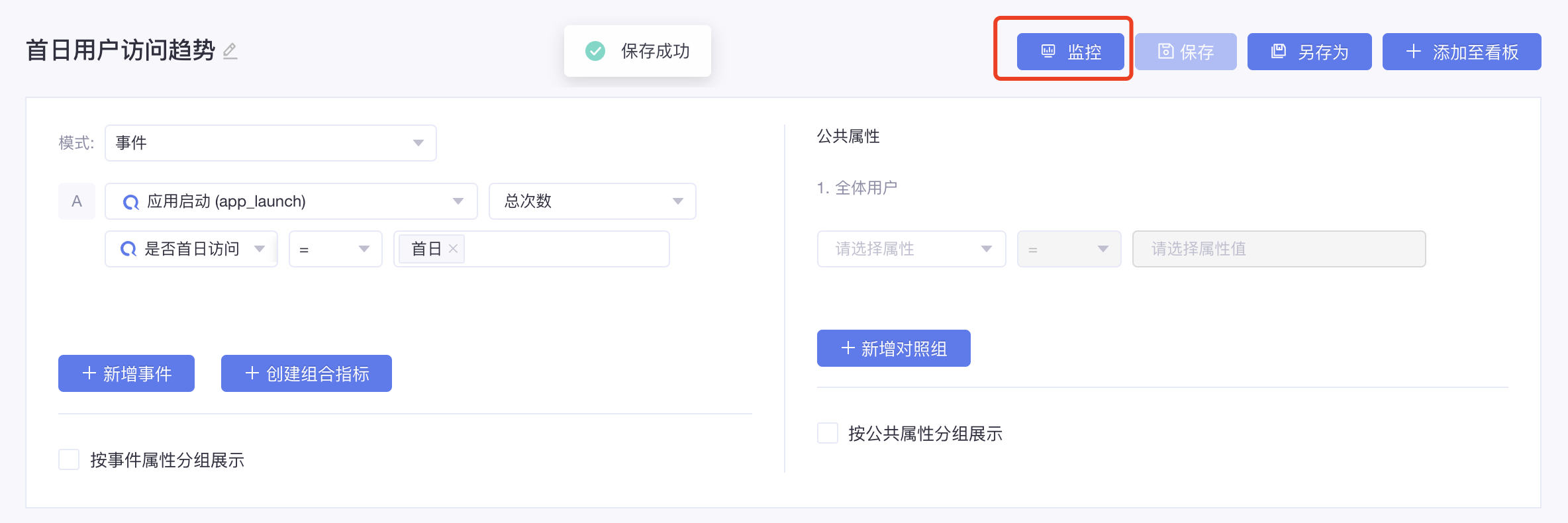Click the 请选择属性值 input field

tap(1279, 249)
